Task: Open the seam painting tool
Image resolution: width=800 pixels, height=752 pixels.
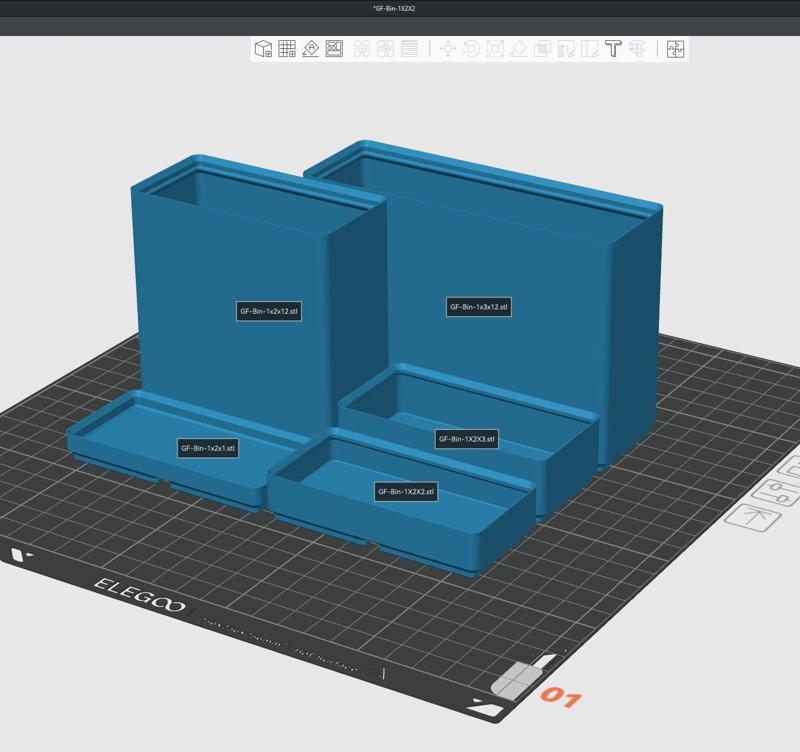Action: click(x=589, y=49)
